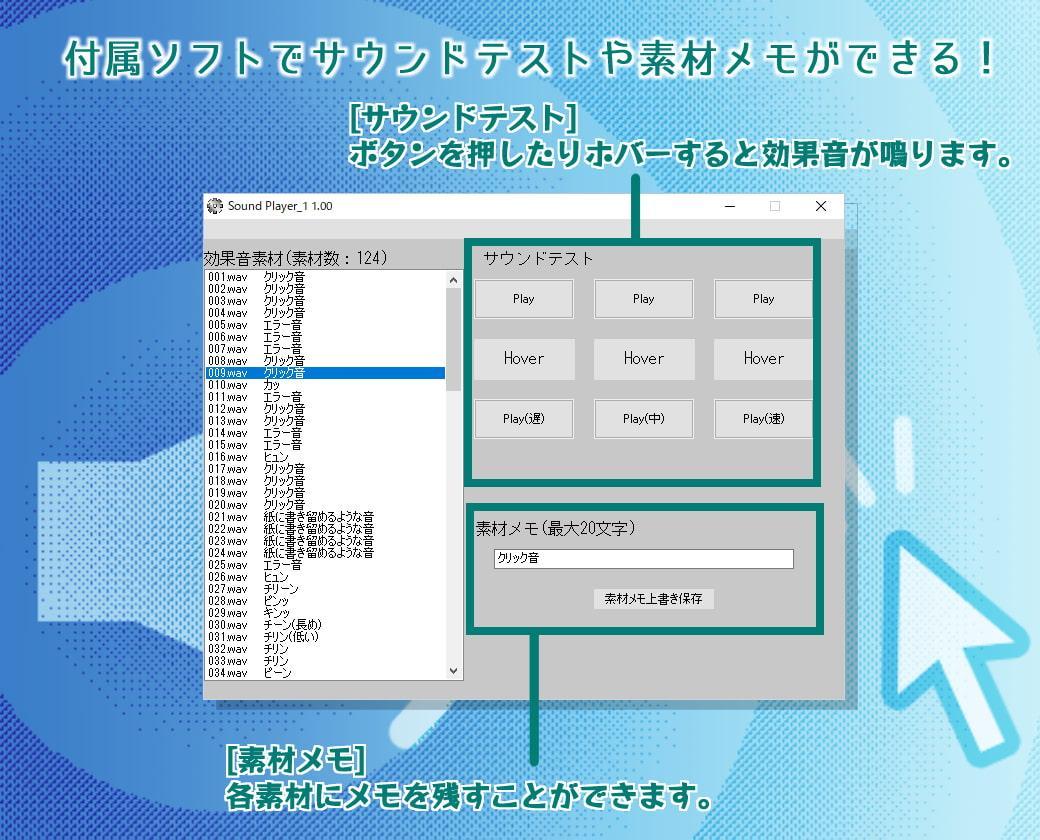Screen dimensions: 1040x840
Task: Select 010.wav カッ in the list
Action: (x=325, y=385)
